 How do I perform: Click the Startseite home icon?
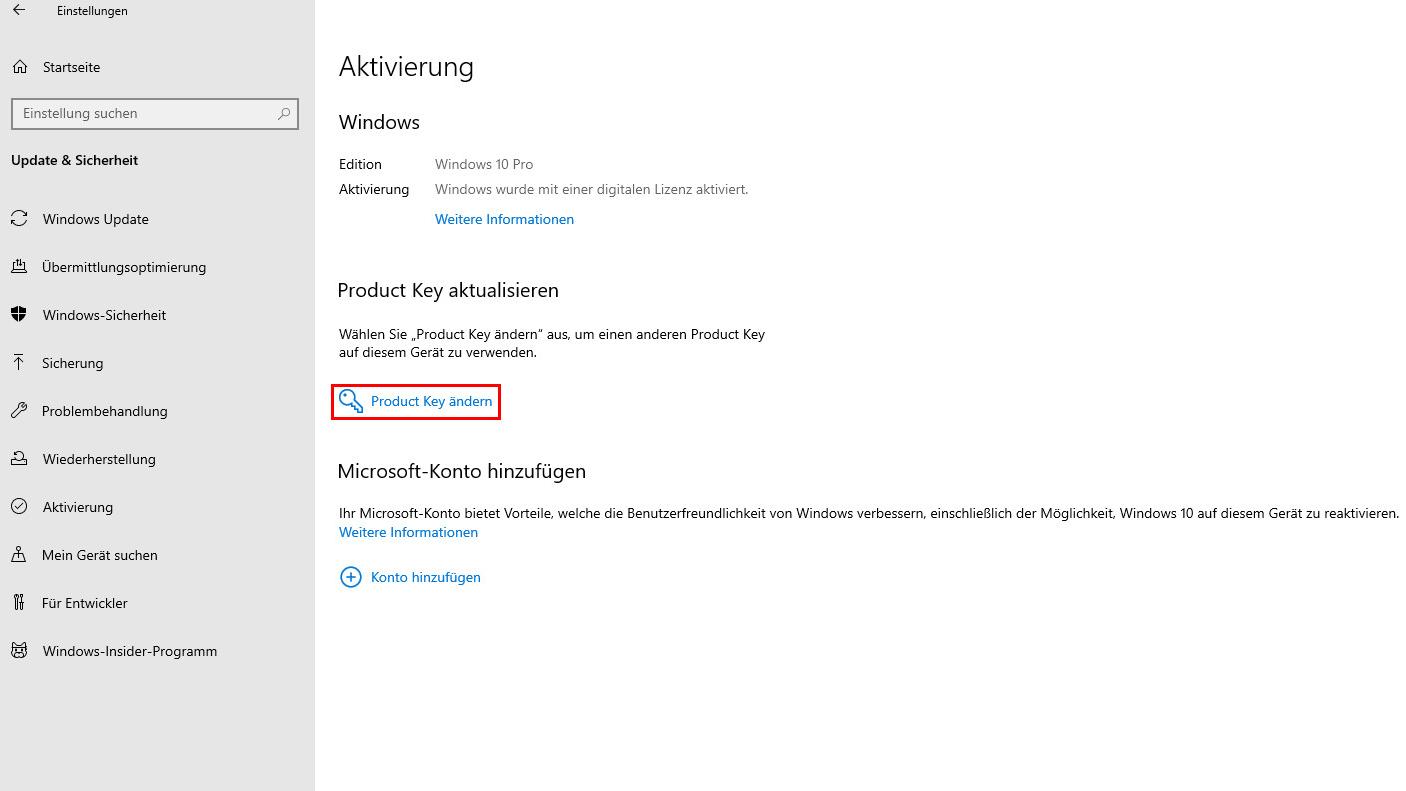pos(19,67)
